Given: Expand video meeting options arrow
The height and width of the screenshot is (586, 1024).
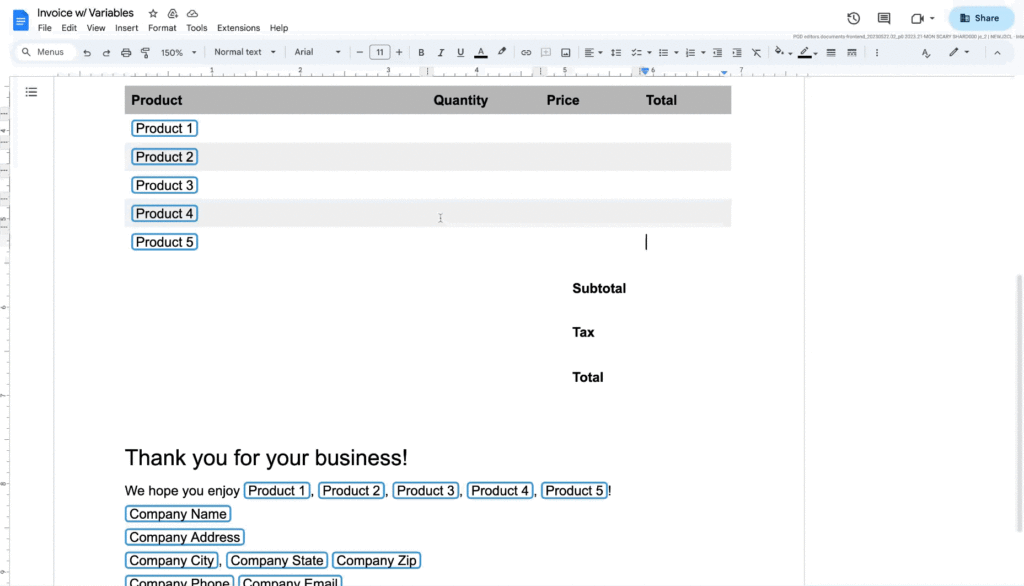Looking at the screenshot, I should click(932, 18).
